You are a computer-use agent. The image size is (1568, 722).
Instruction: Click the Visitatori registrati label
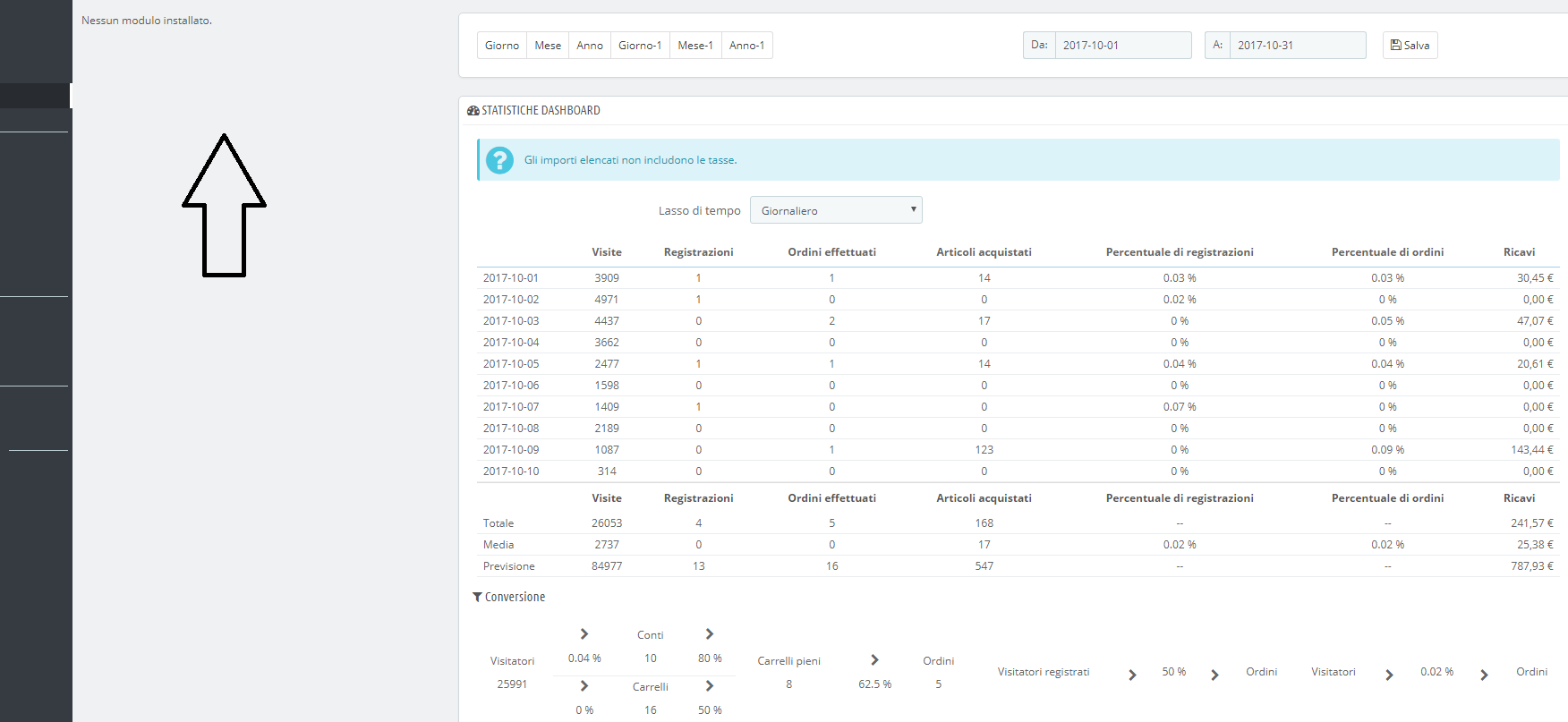pyautogui.click(x=1044, y=672)
